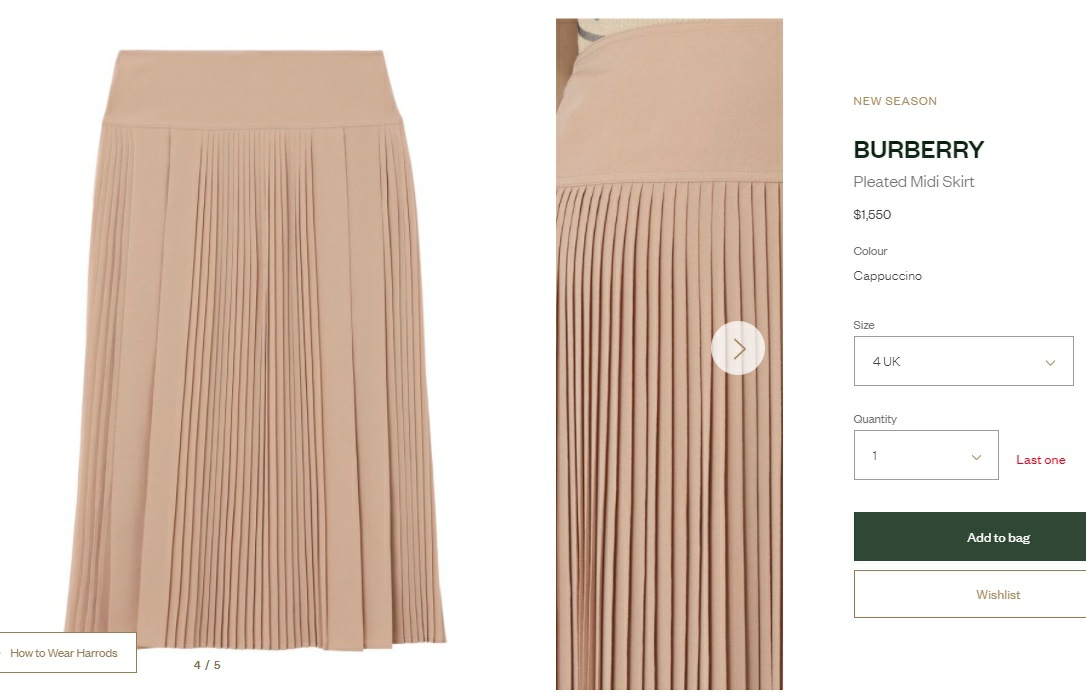Open the Quantity dropdown showing 1
The height and width of the screenshot is (696, 1086).
[x=926, y=455]
